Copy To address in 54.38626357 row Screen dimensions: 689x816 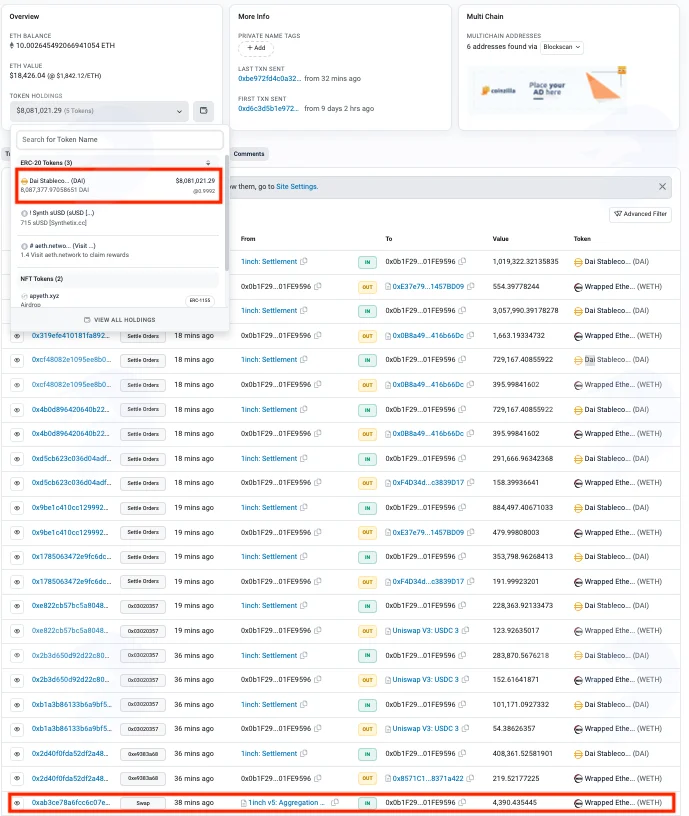[466, 729]
